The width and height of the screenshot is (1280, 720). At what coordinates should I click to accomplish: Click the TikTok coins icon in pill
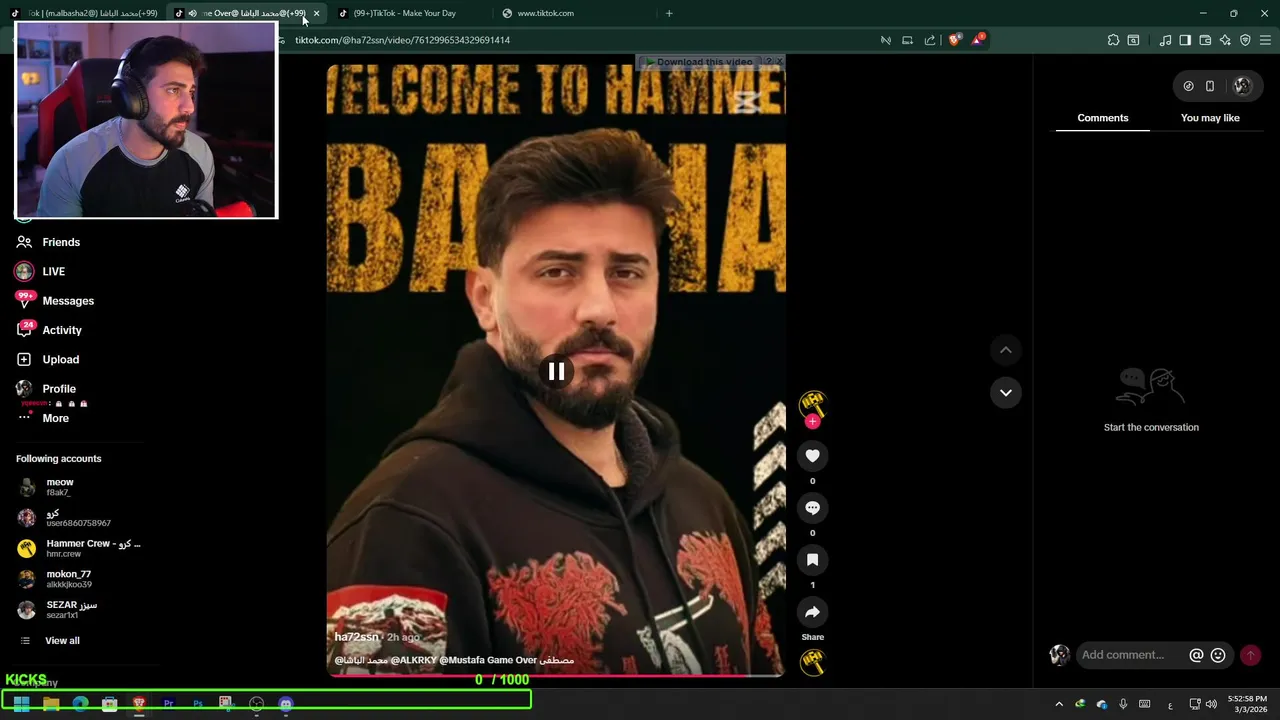(1188, 86)
